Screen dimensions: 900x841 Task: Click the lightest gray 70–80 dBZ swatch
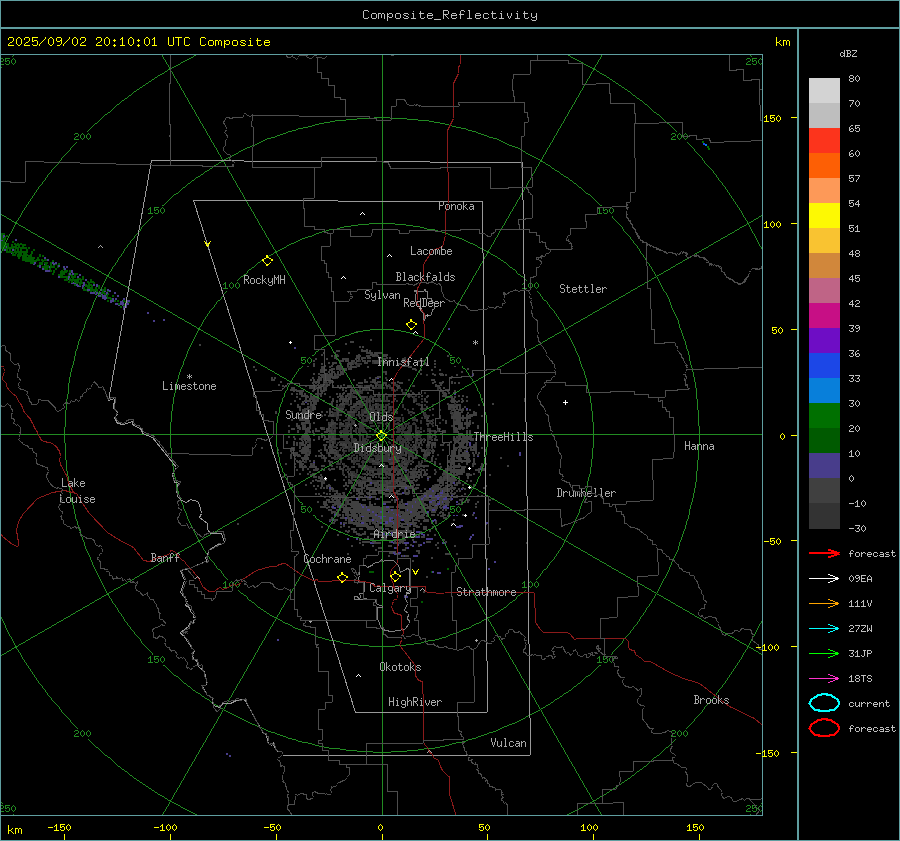click(x=824, y=91)
